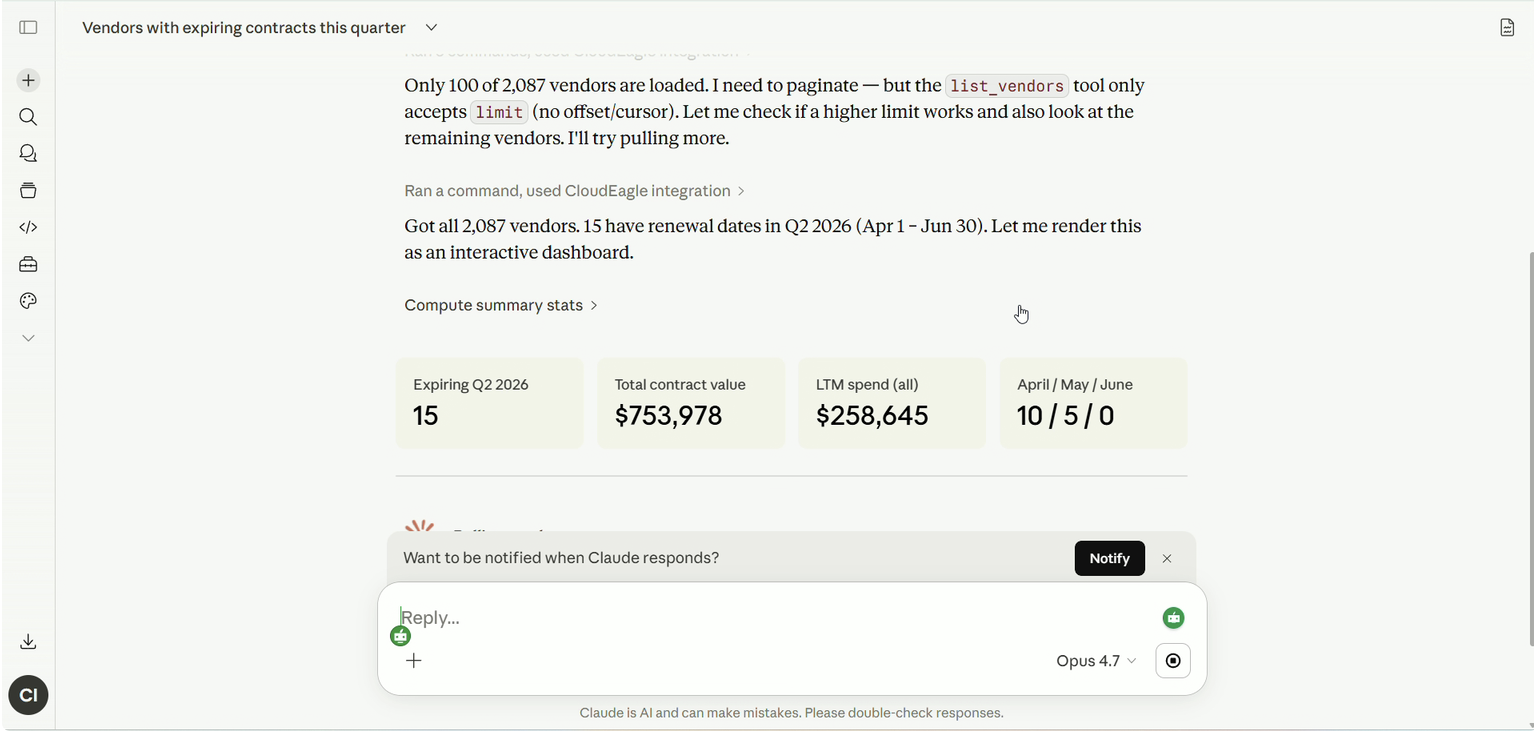Click the 'Want to be notified when Claude responds?' text
Viewport: 1534px width, 734px height.
click(561, 558)
